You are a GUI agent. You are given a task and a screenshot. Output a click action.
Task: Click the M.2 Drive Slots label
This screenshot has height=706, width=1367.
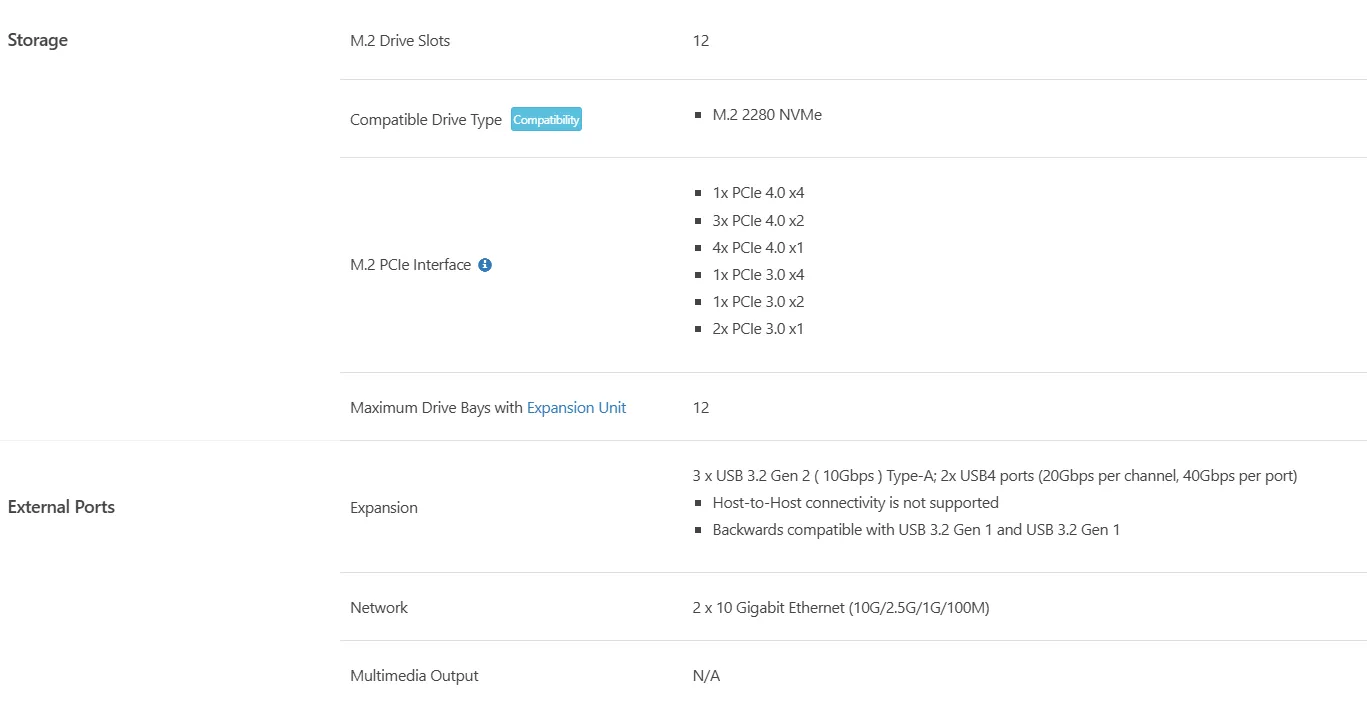(400, 41)
